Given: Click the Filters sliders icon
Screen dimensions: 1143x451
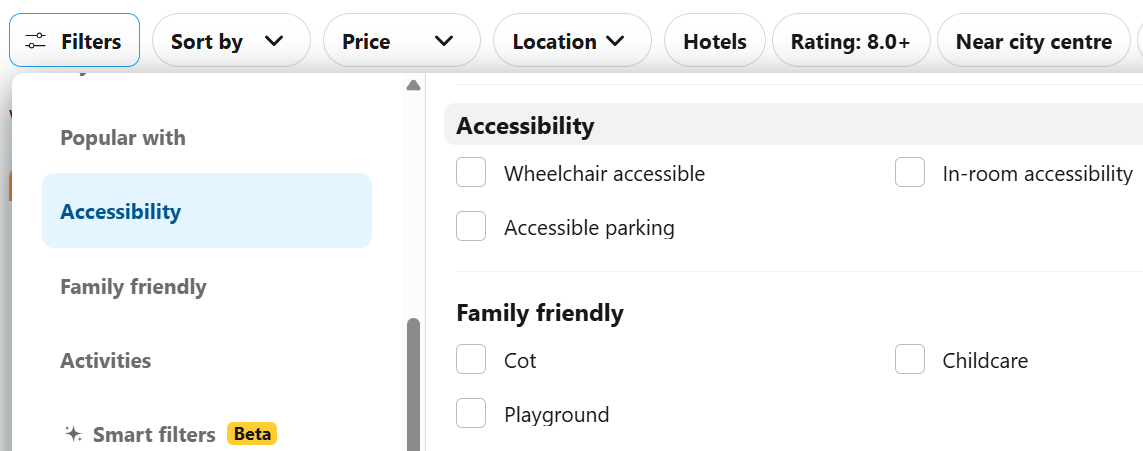Looking at the screenshot, I should [36, 41].
